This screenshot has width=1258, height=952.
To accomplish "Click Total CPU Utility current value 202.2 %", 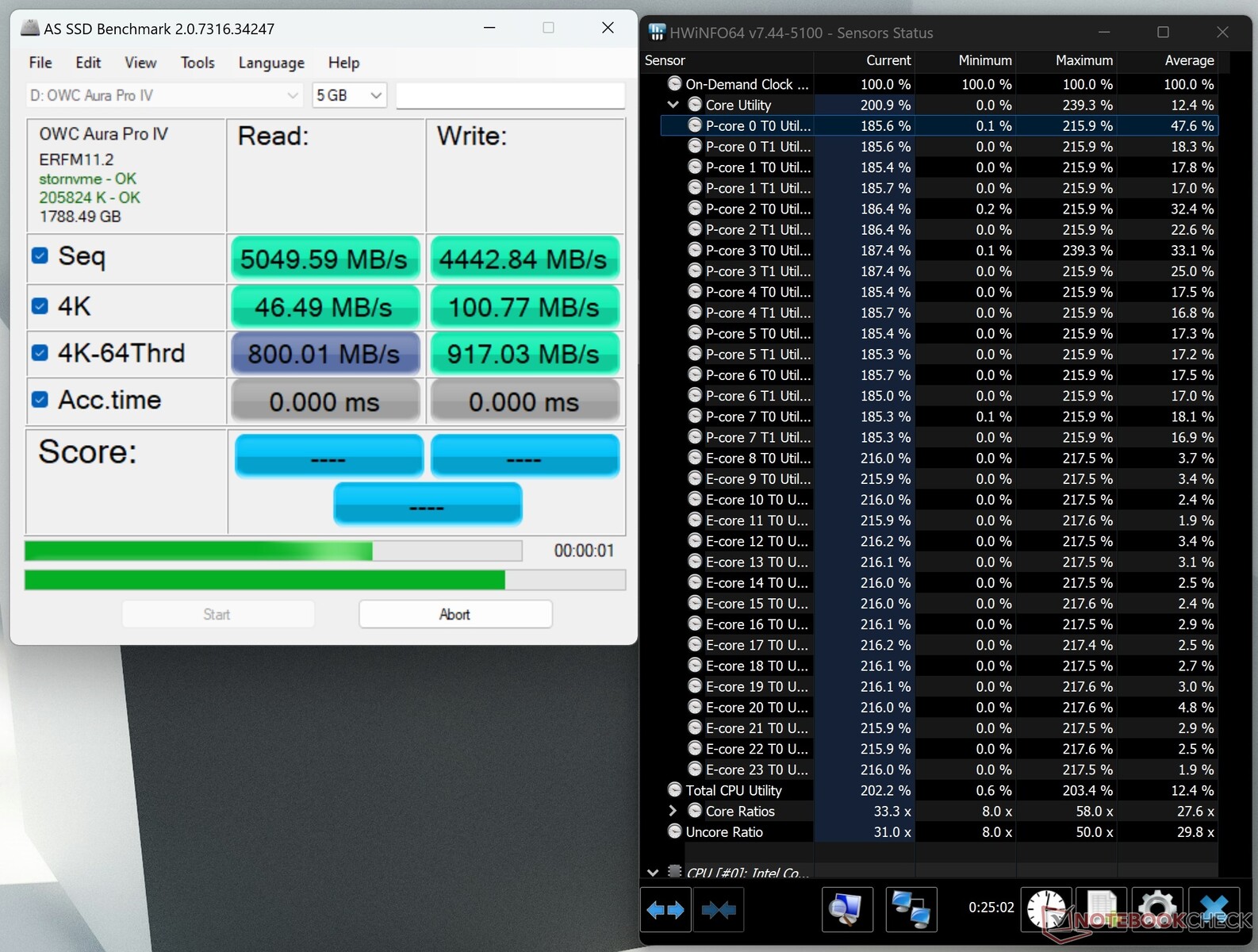I will 885,790.
